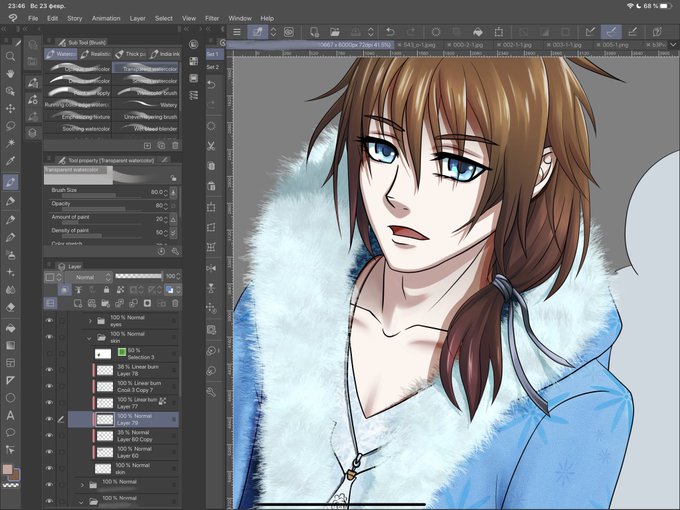Click the wrench settings icon in command bar
Image resolution: width=680 pixels, height=510 pixels.
pos(211,392)
